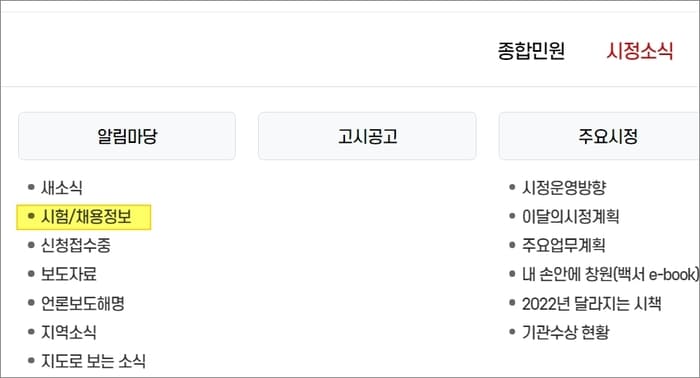This screenshot has width=700, height=378.
Task: Open the 보도자료 link
Action: (x=69, y=274)
